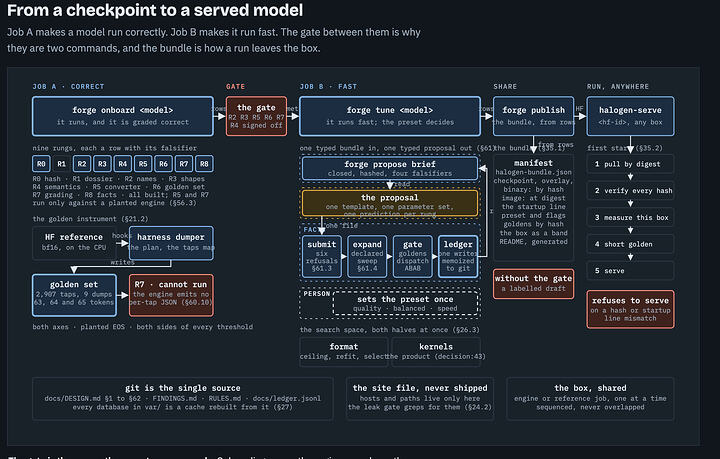Click the "forge onboard <model>" box
The width and height of the screenshot is (720, 459).
(x=123, y=116)
